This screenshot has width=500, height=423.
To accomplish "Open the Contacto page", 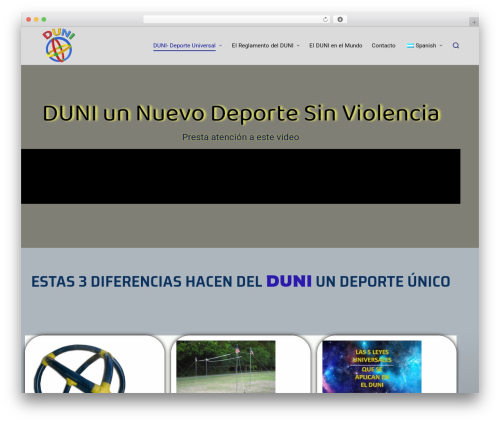I will pos(383,46).
